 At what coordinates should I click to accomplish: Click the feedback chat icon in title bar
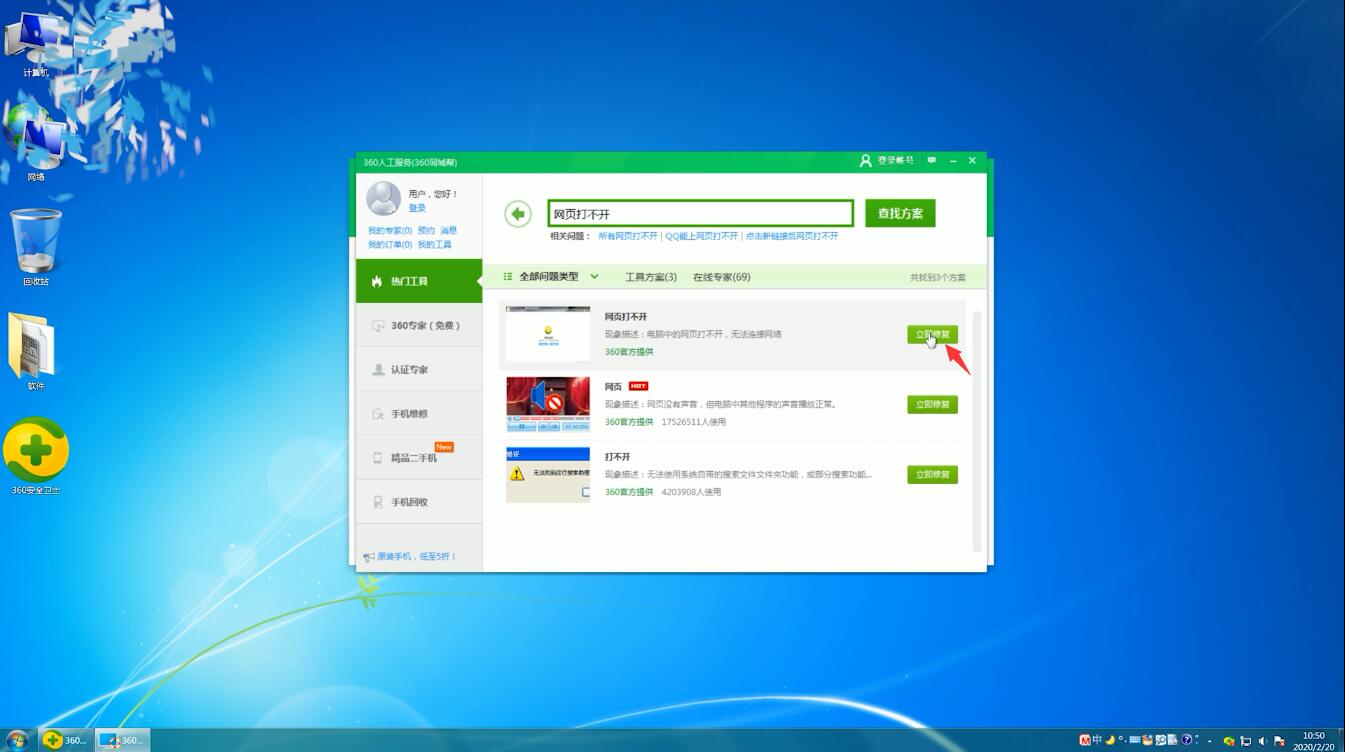(932, 160)
